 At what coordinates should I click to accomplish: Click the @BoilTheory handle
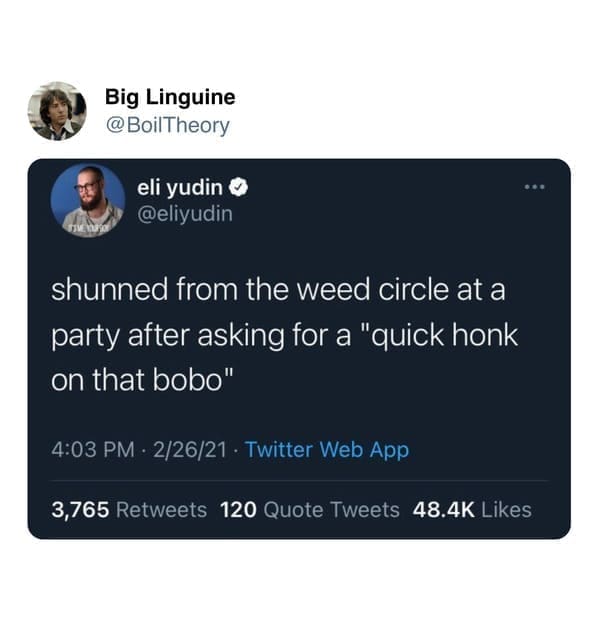pyautogui.click(x=168, y=126)
